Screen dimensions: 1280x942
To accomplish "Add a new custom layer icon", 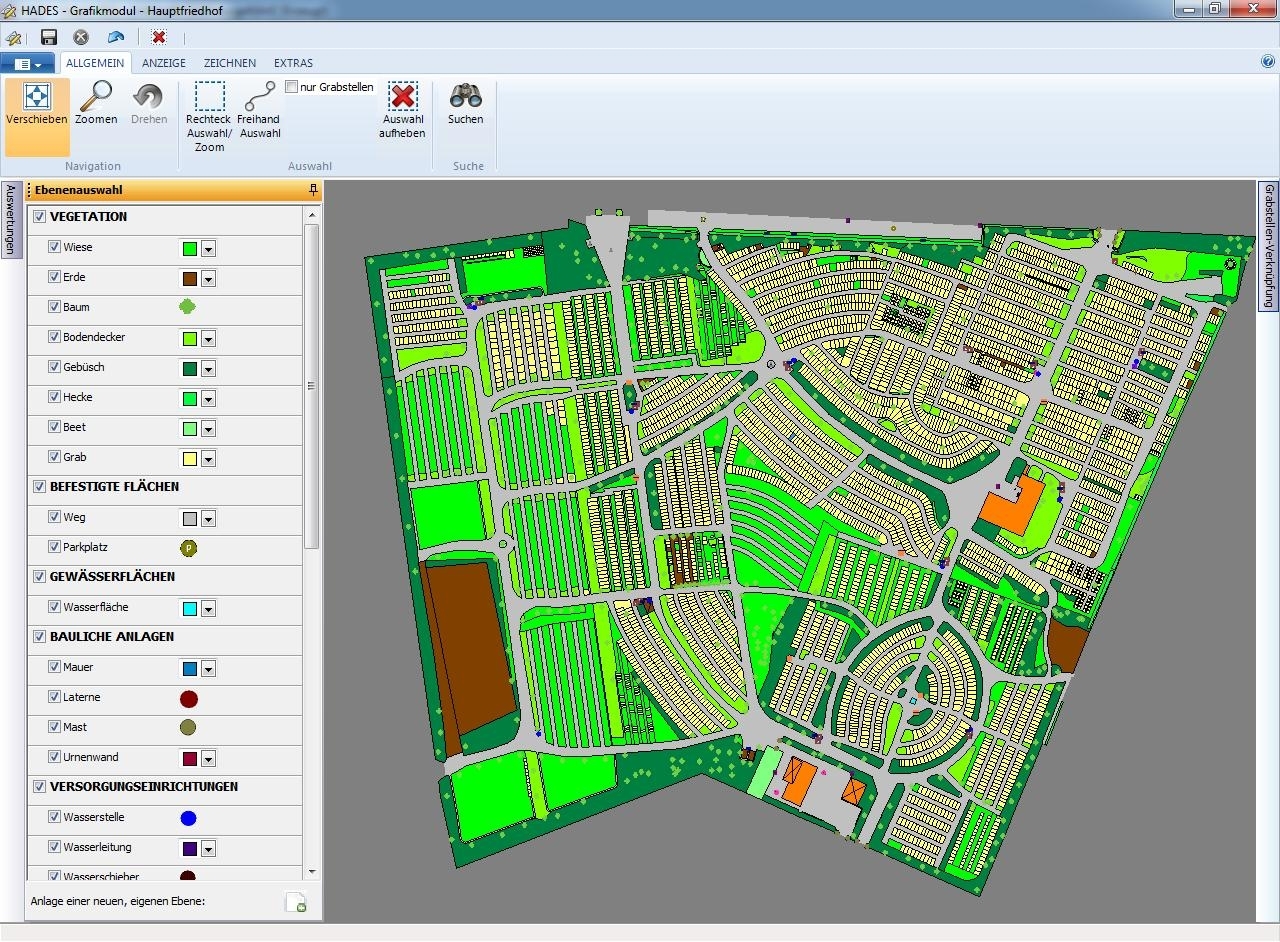I will 296,903.
